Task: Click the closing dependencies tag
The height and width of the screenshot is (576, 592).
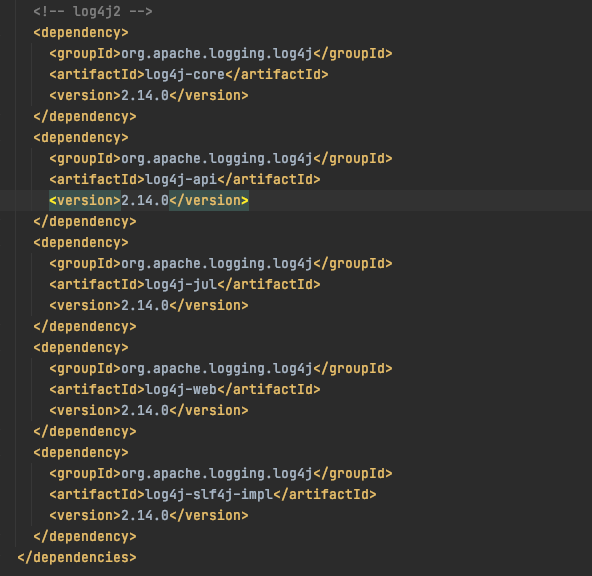Action: 77,558
